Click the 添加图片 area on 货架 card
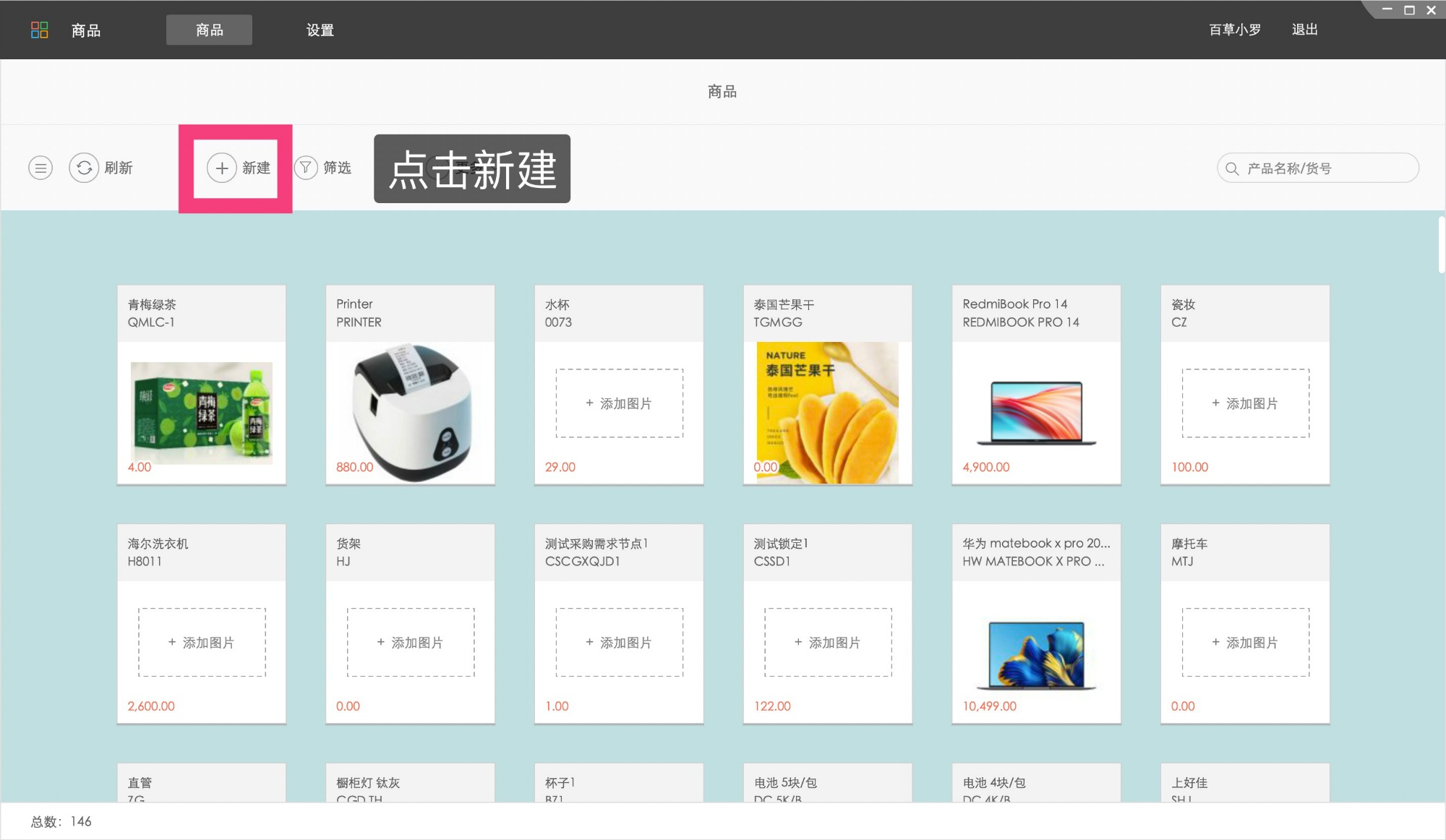This screenshot has width=1446, height=840. (x=410, y=642)
